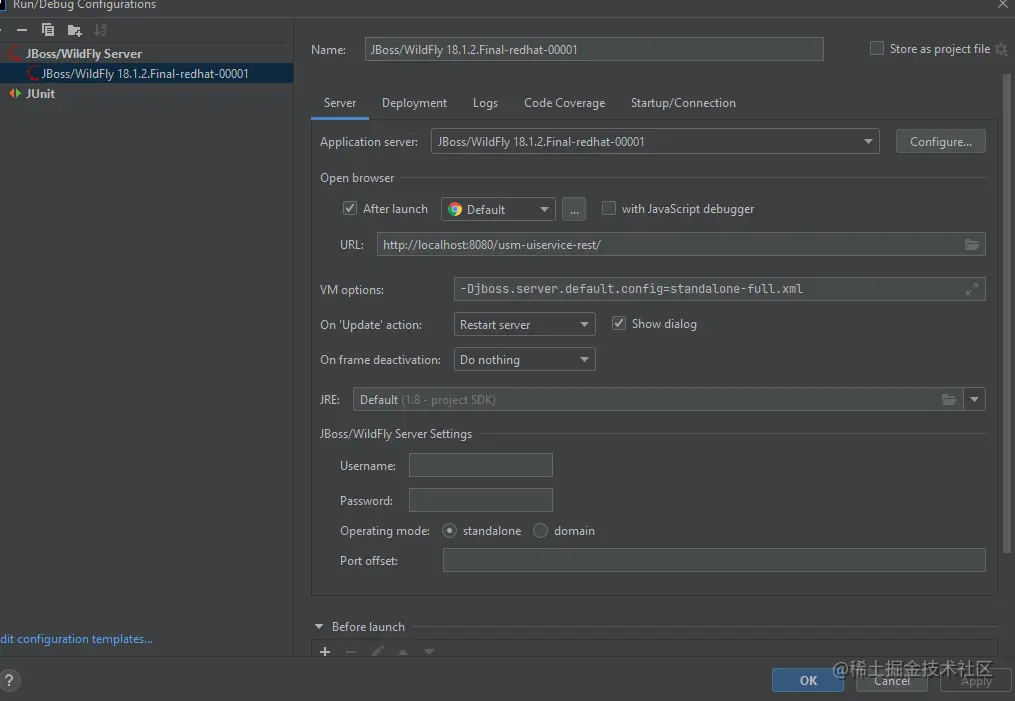Copy the selected configuration

click(48, 30)
